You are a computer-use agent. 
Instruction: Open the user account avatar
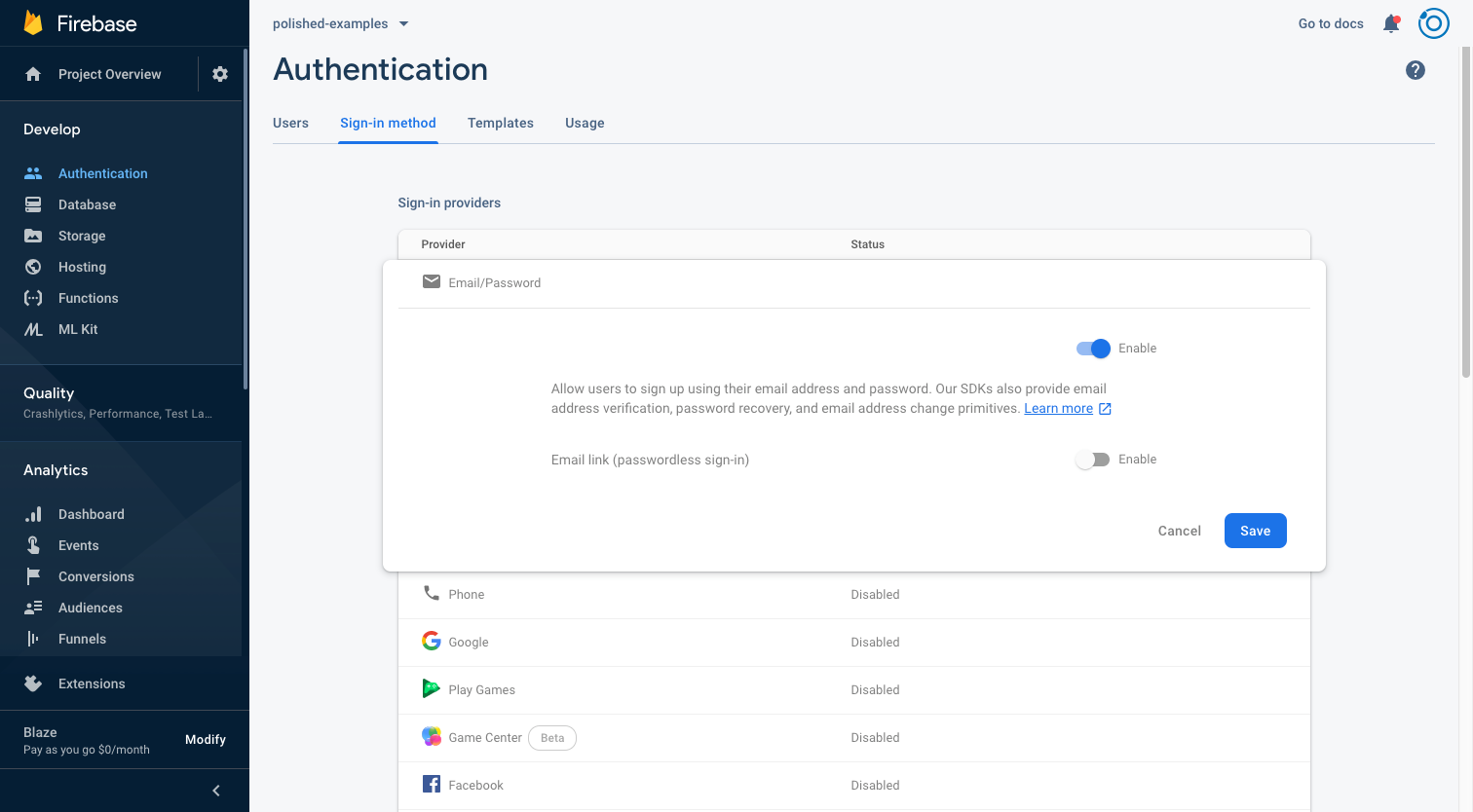[1433, 23]
